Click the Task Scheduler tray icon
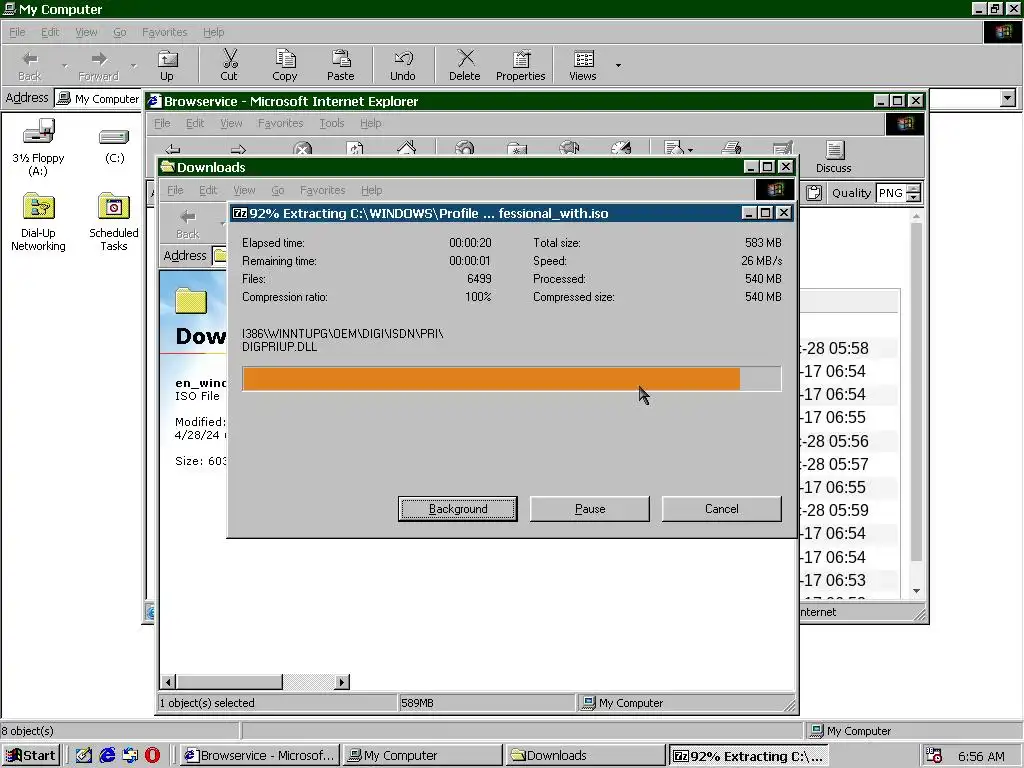Image resolution: width=1024 pixels, height=768 pixels. [934, 756]
